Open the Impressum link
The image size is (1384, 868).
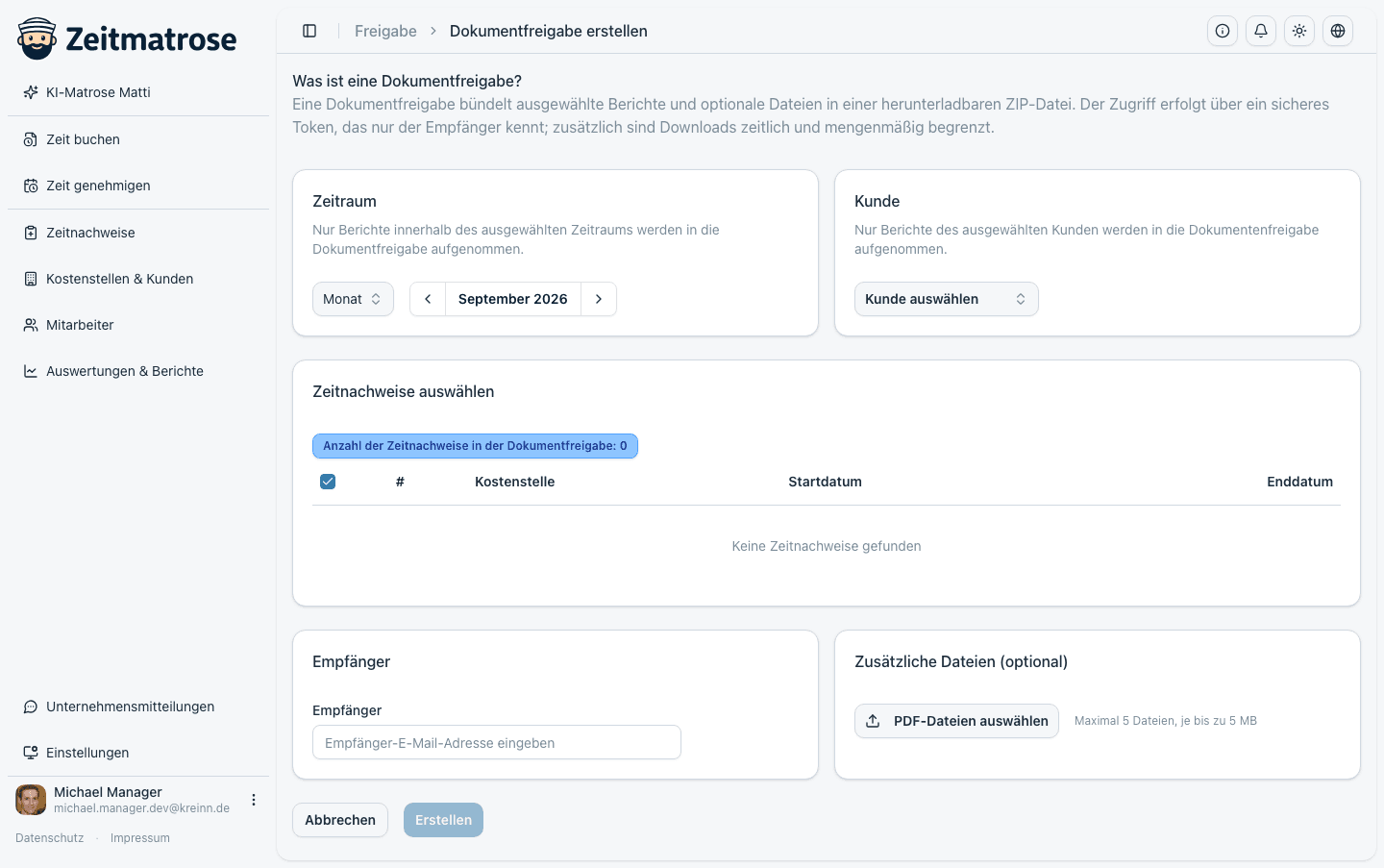[140, 838]
